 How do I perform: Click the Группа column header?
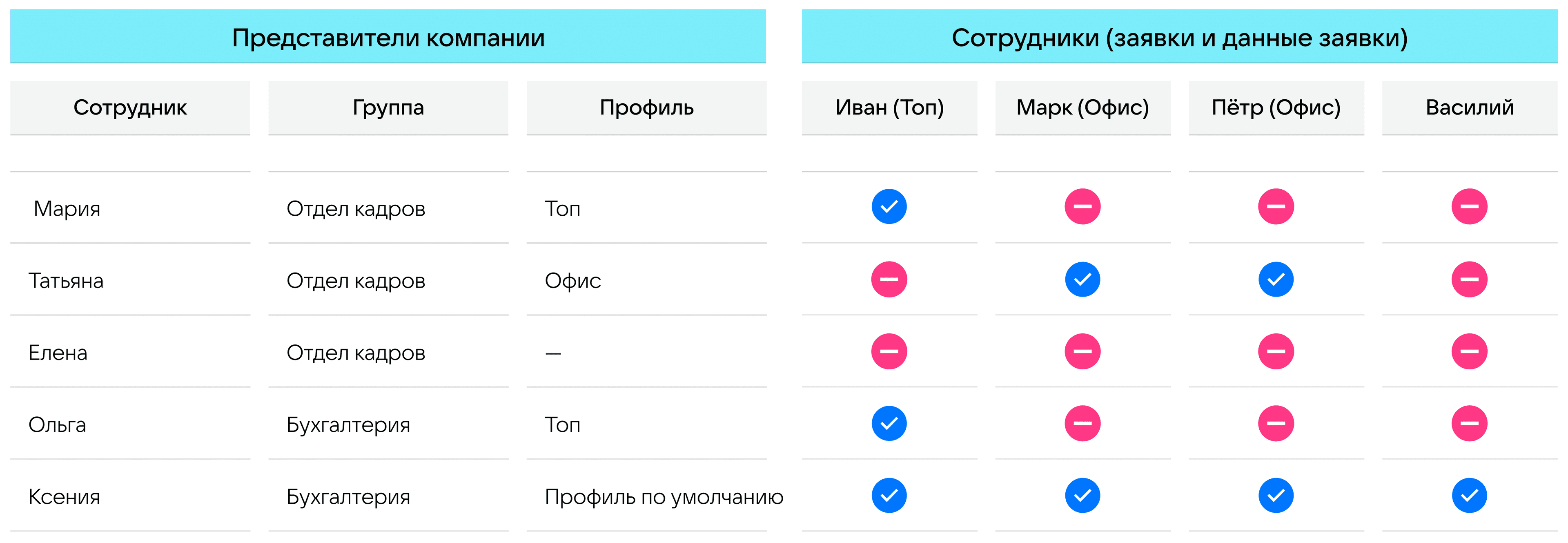click(388, 108)
